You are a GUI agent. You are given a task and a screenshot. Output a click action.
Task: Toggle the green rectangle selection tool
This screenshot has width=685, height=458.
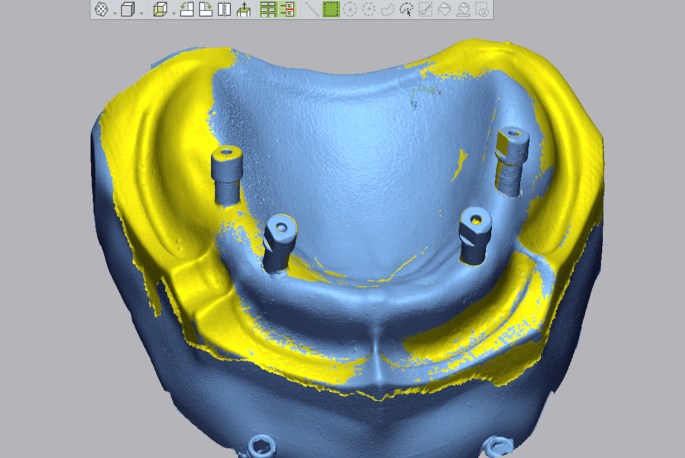coord(331,9)
